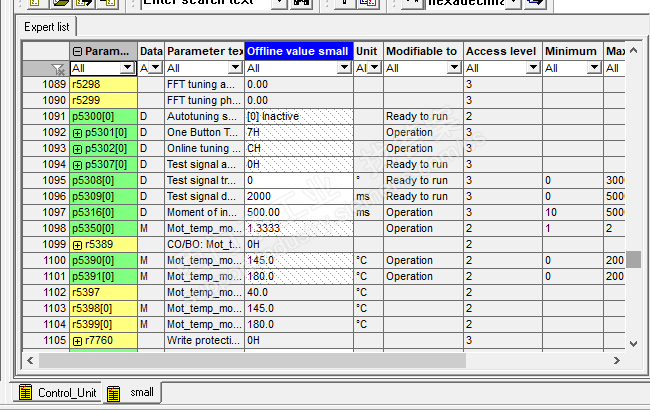Screen dimensions: 650x410
Task: Select parameter r5398[0]
Action: (x=103, y=309)
